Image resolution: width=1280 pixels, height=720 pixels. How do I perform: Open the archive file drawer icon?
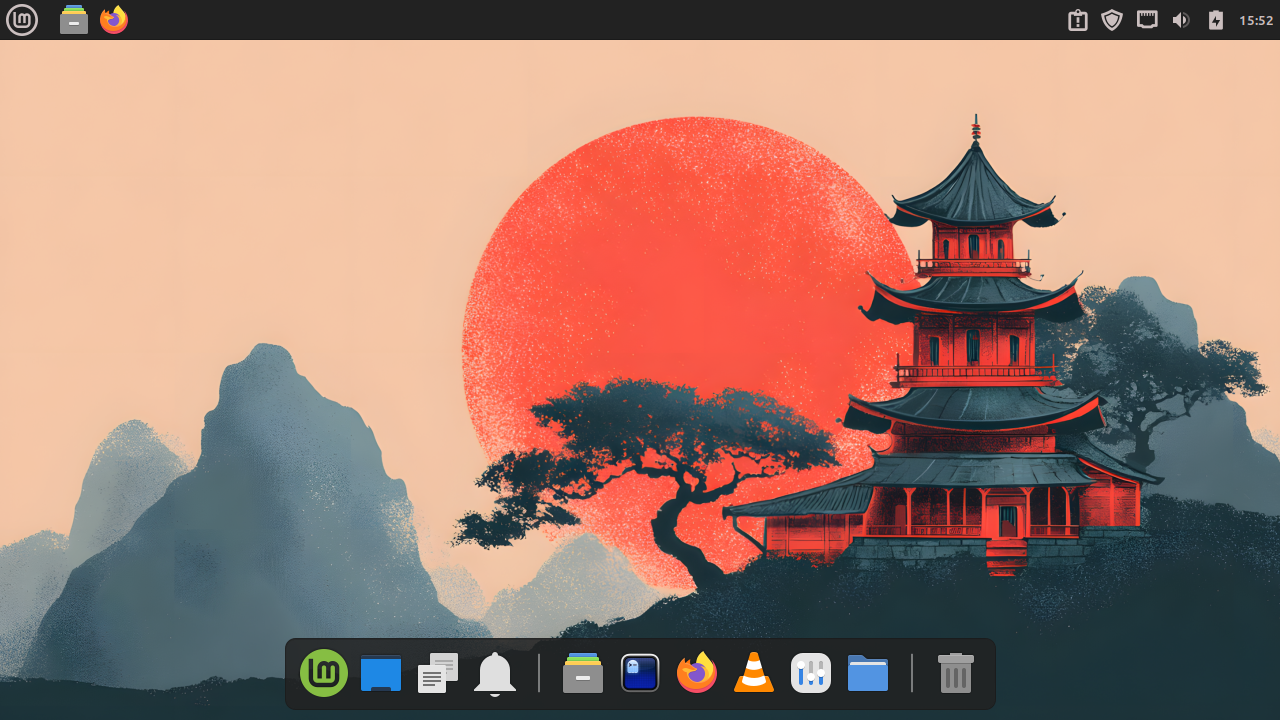pos(581,673)
